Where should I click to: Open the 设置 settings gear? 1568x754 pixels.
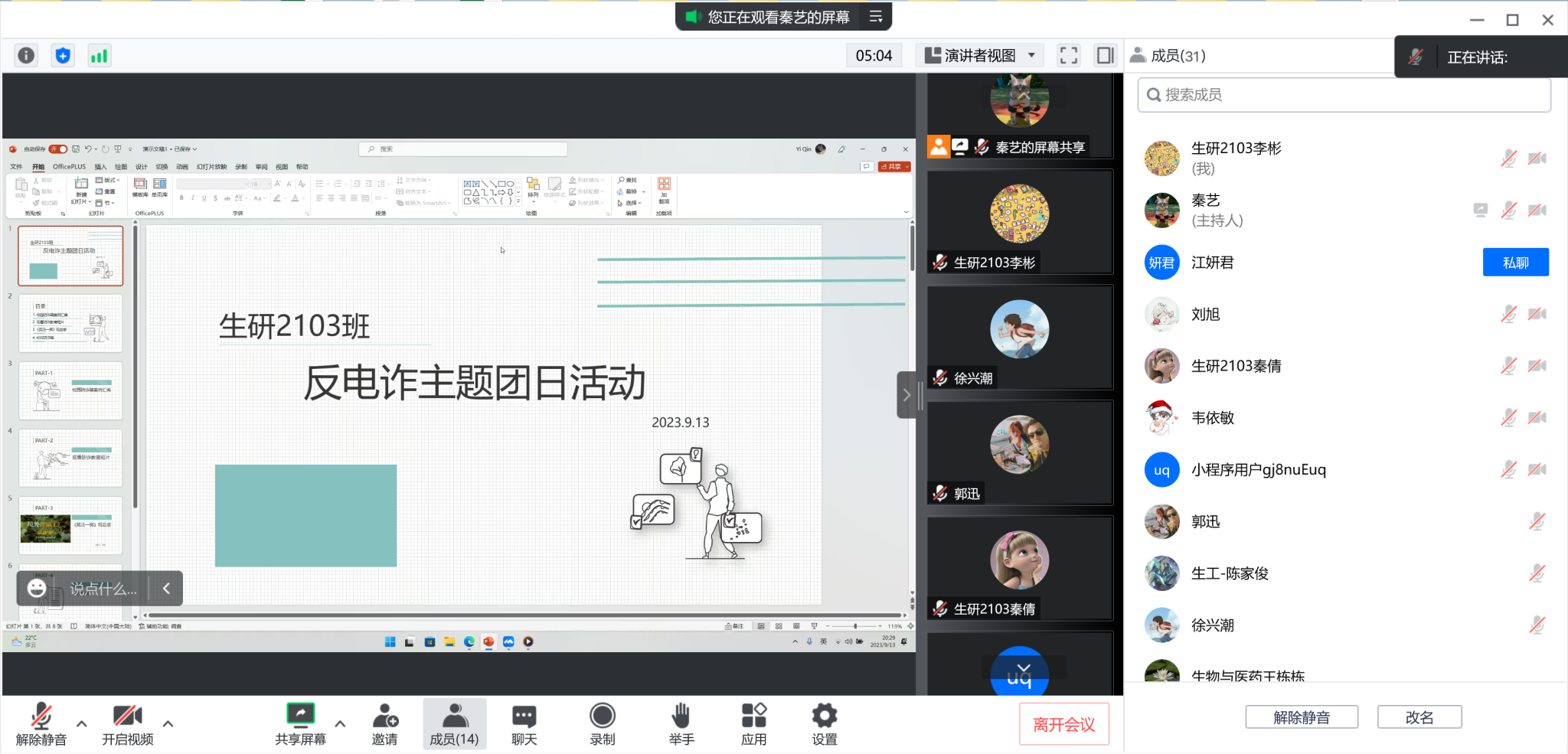click(x=824, y=724)
